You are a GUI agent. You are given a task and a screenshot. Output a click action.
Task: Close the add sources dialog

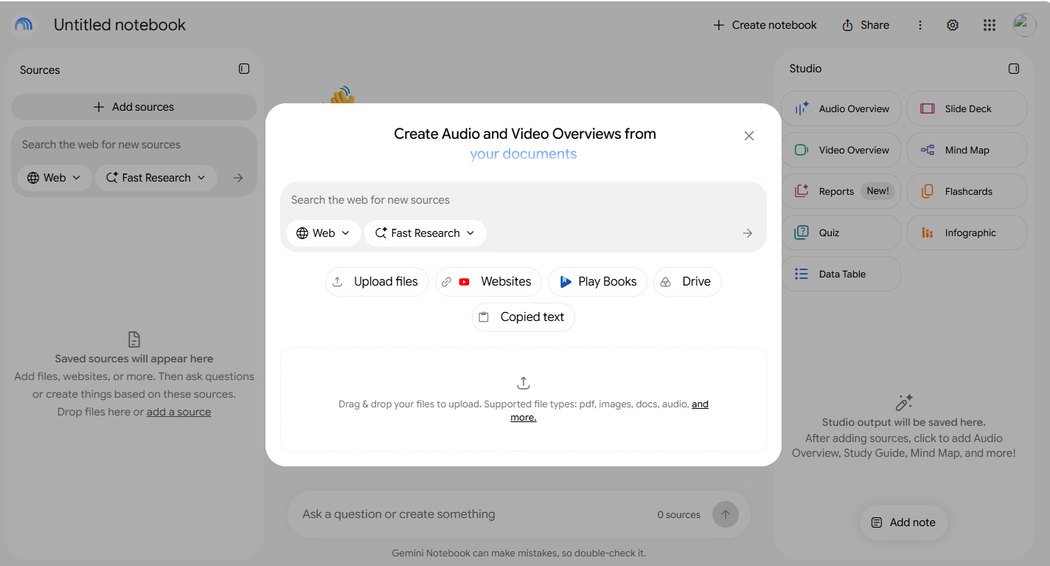pos(749,136)
